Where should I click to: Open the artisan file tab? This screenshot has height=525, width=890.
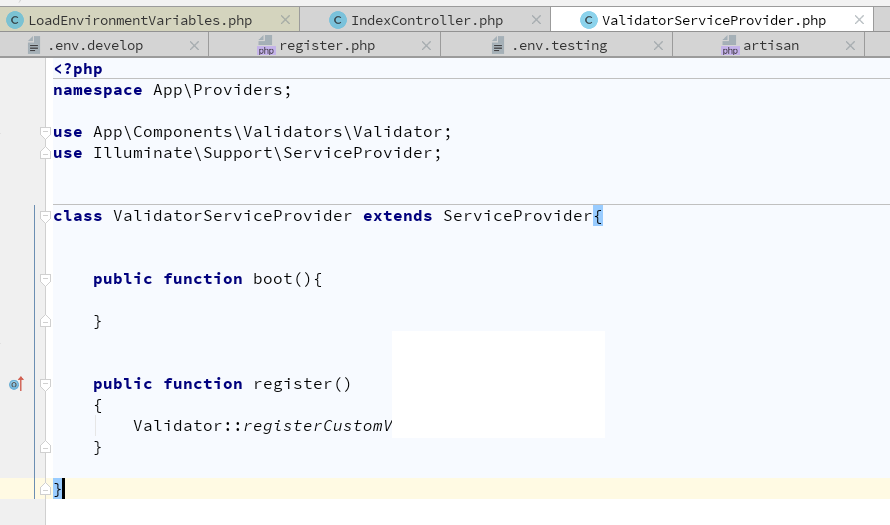[x=770, y=45]
